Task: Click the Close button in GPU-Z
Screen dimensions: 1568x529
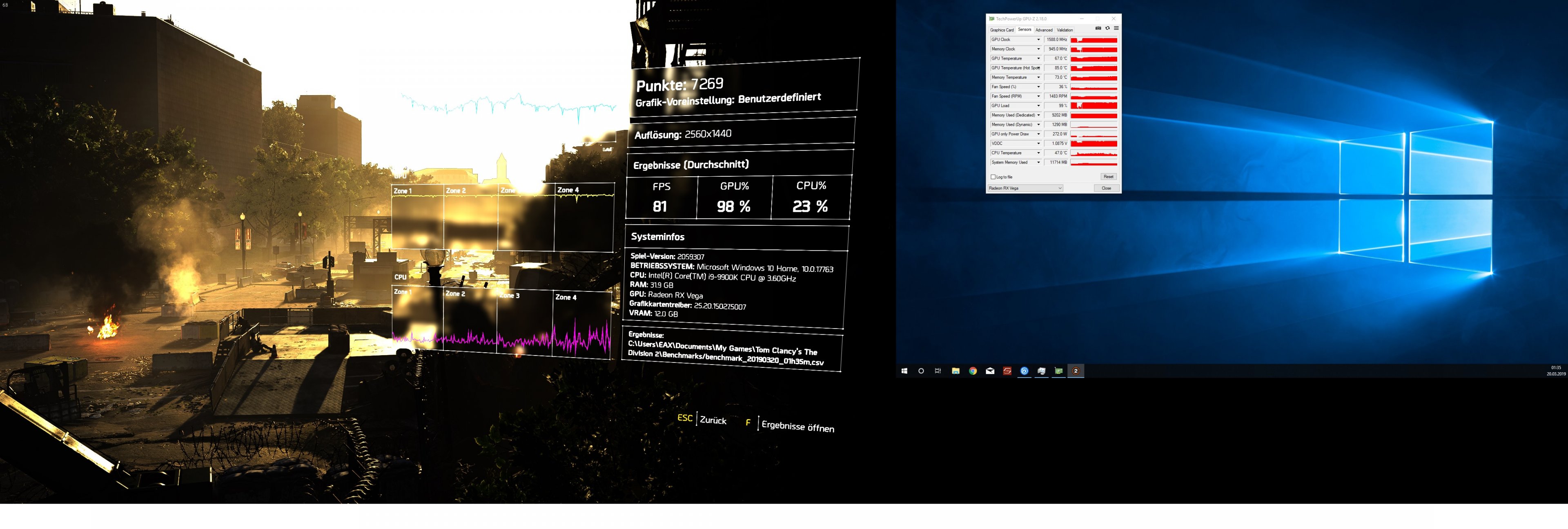Action: (1106, 188)
